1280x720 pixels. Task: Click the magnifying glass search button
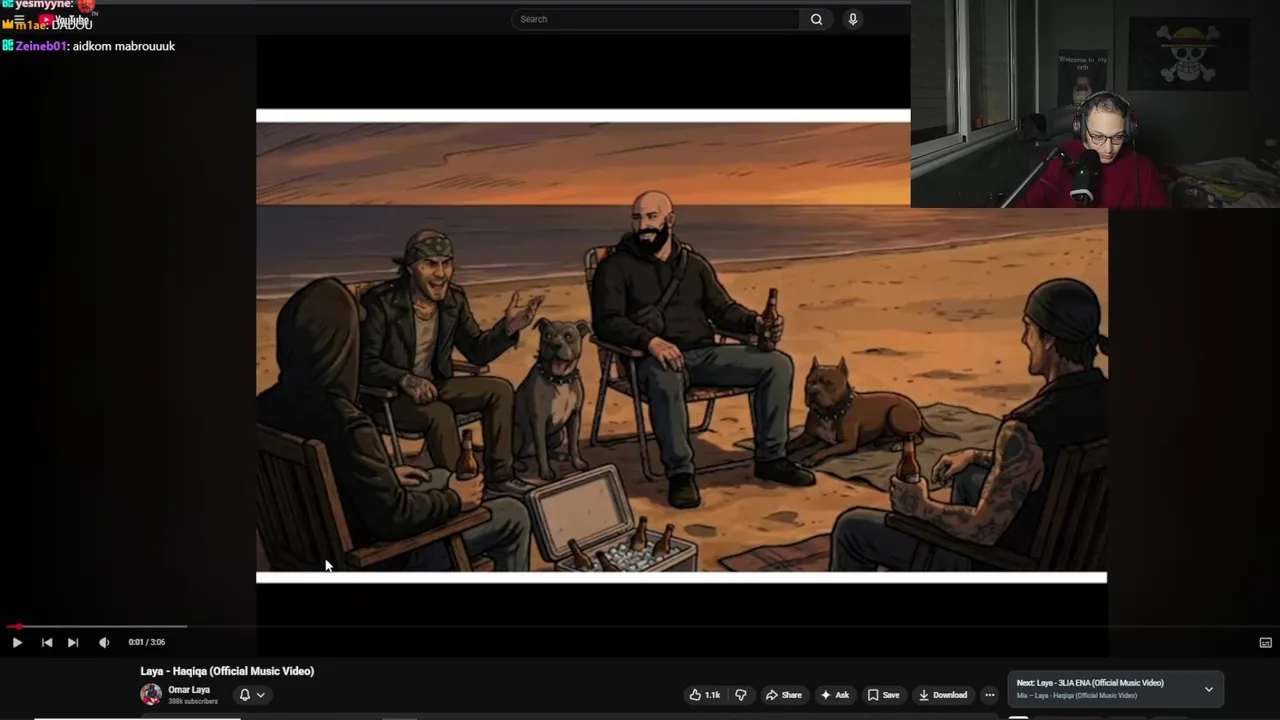(817, 19)
